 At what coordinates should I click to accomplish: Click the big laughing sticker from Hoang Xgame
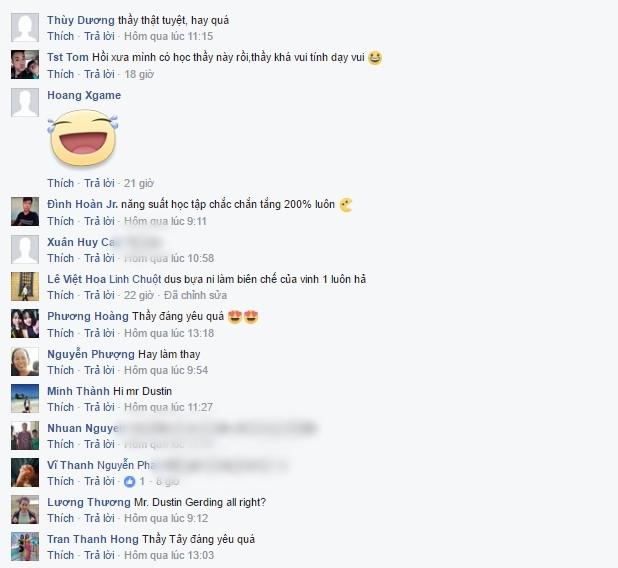pyautogui.click(x=83, y=138)
